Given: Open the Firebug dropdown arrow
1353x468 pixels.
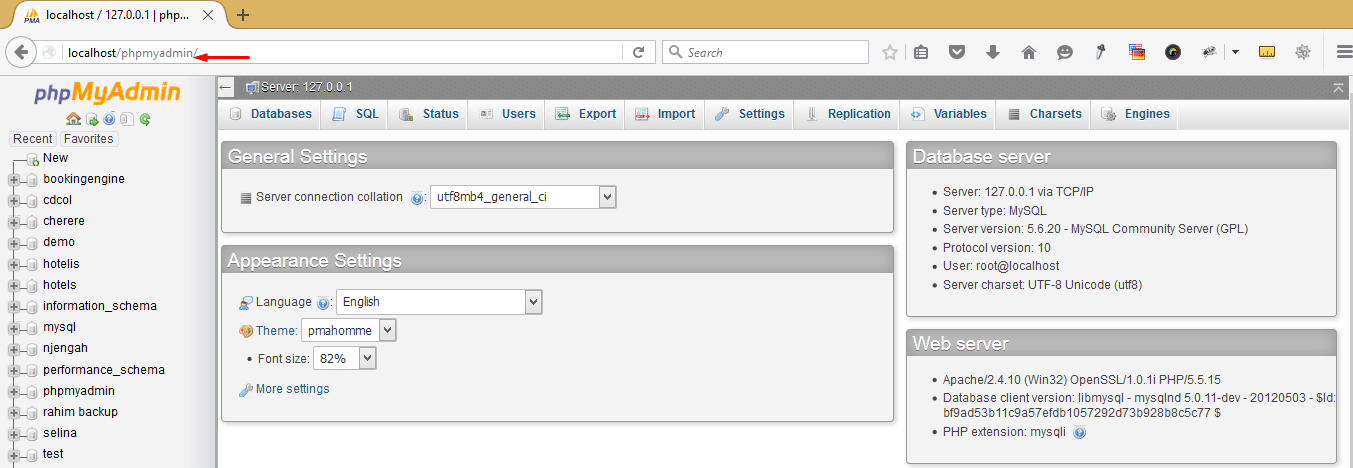Looking at the screenshot, I should (1235, 52).
